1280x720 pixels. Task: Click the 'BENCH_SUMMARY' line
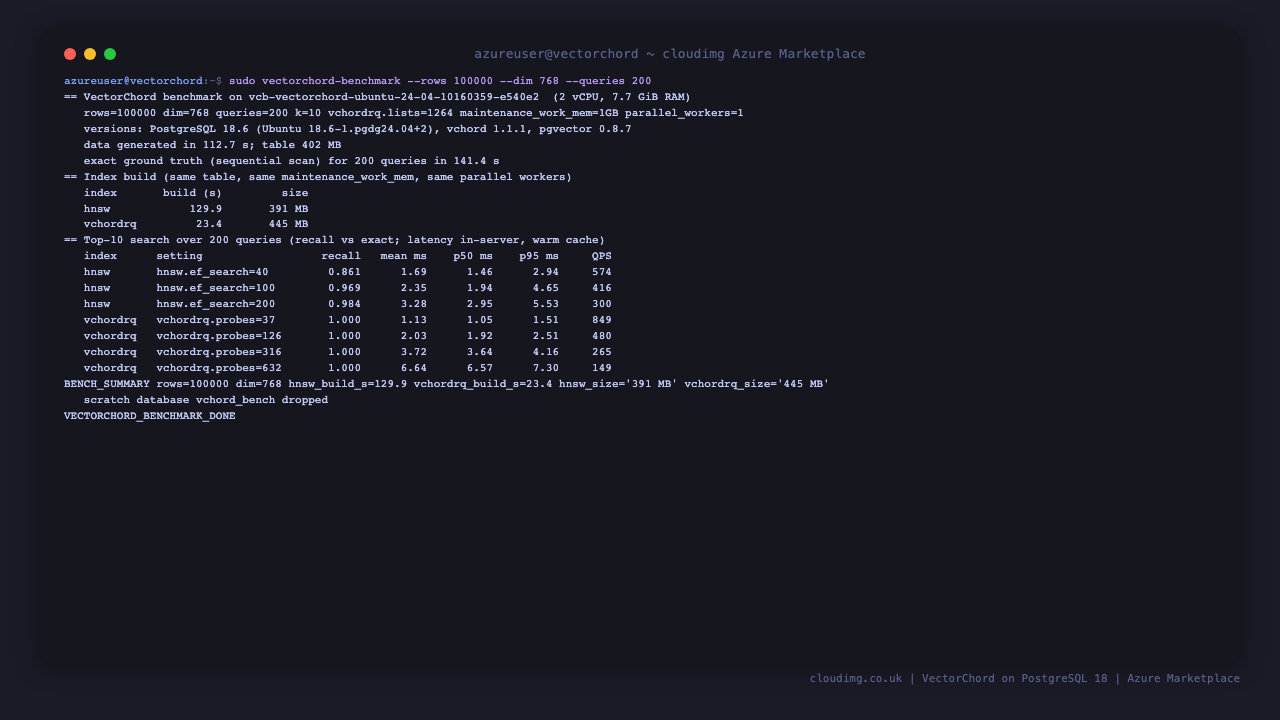tap(446, 384)
